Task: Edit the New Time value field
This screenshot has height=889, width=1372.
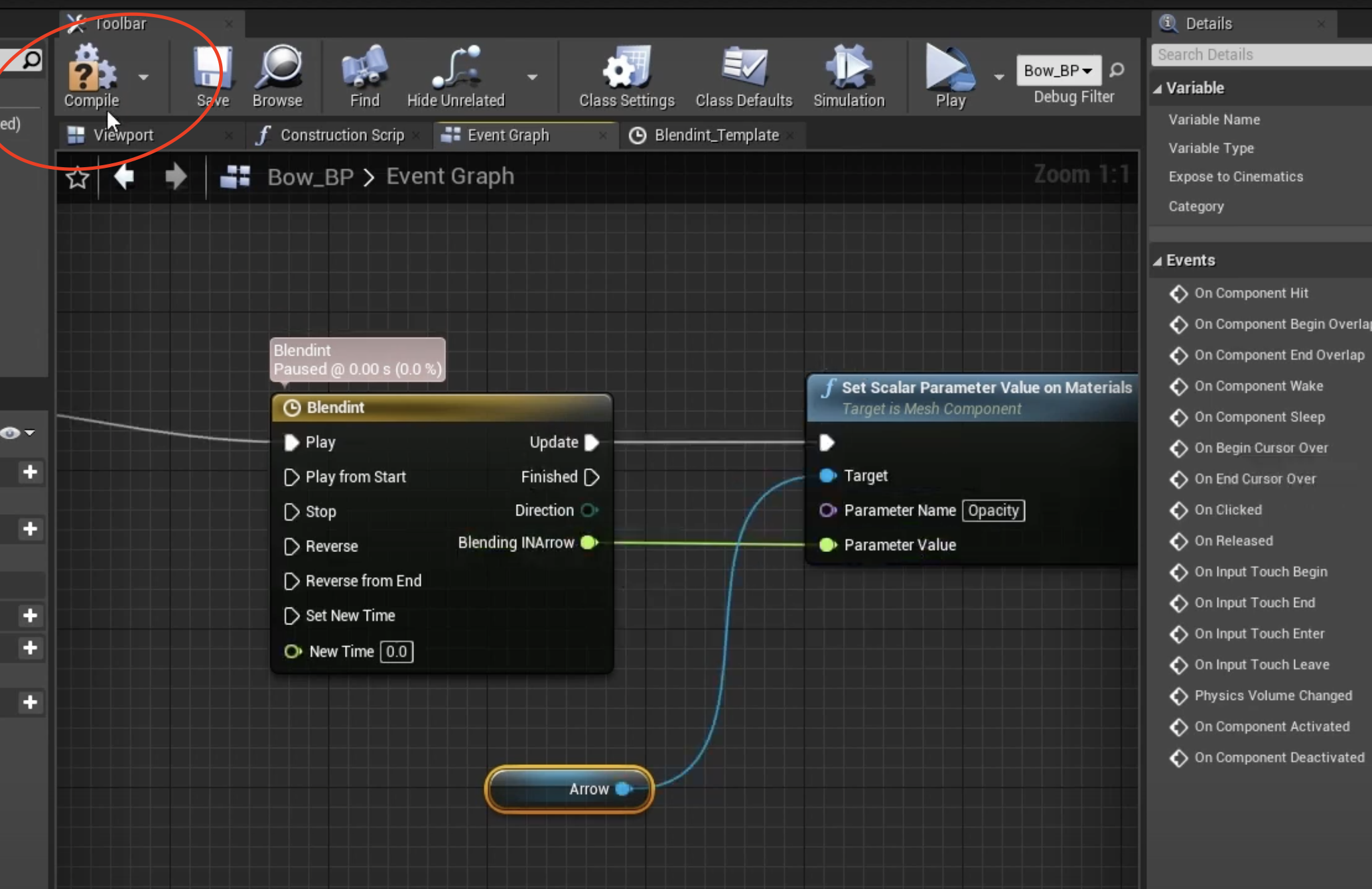Action: click(x=397, y=652)
